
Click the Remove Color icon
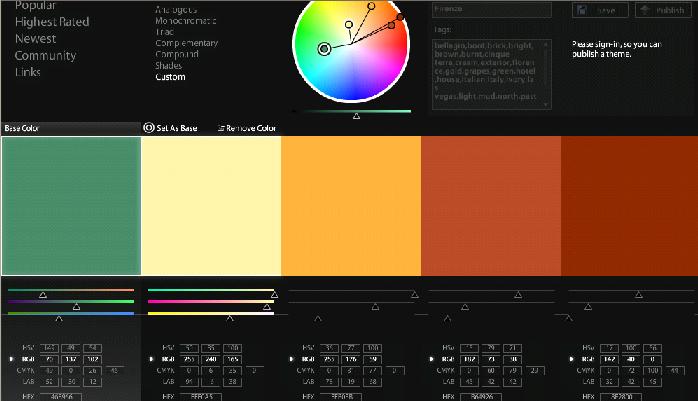coord(220,128)
